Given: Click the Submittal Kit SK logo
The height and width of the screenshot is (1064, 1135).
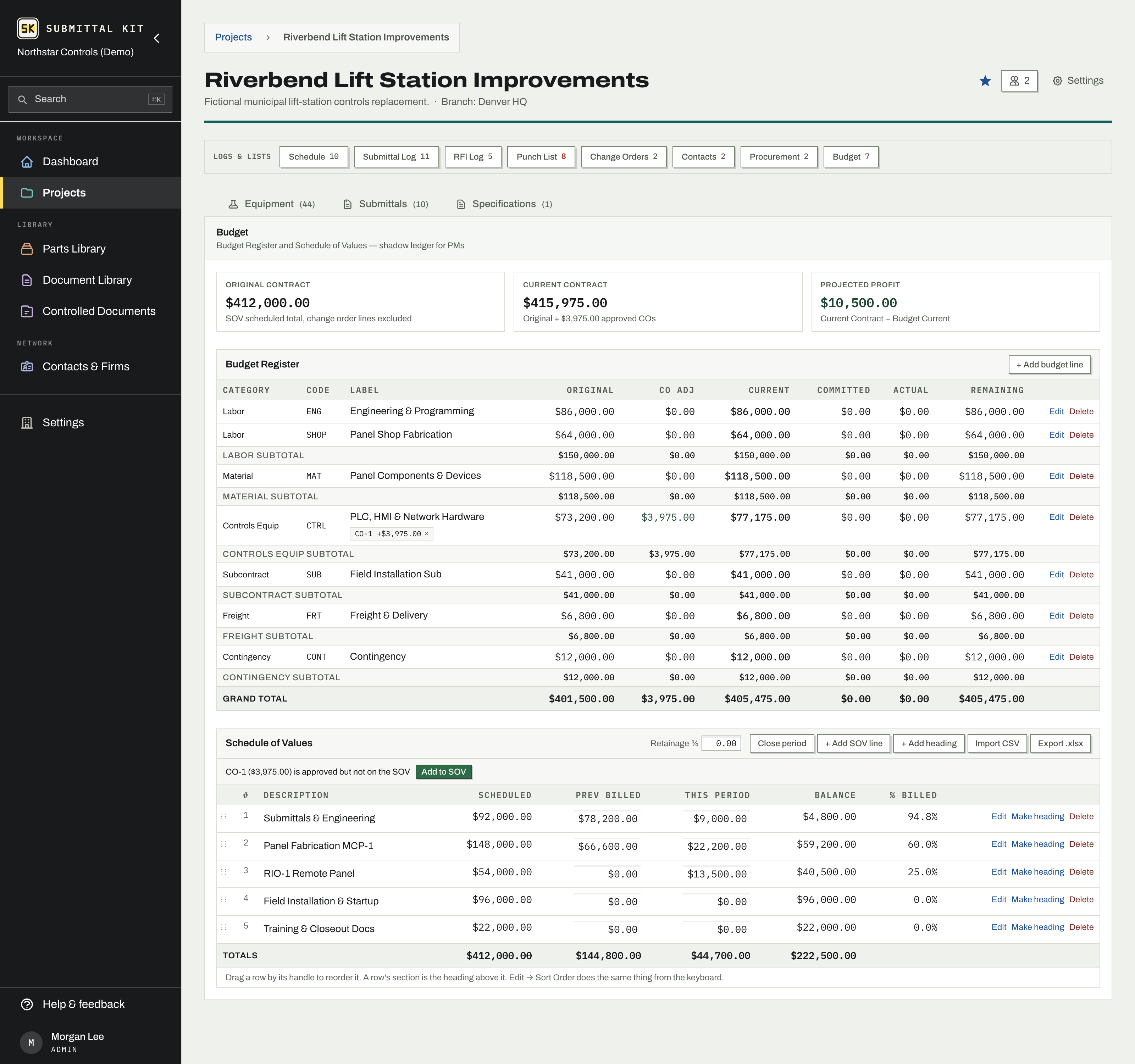Looking at the screenshot, I should pos(27,28).
